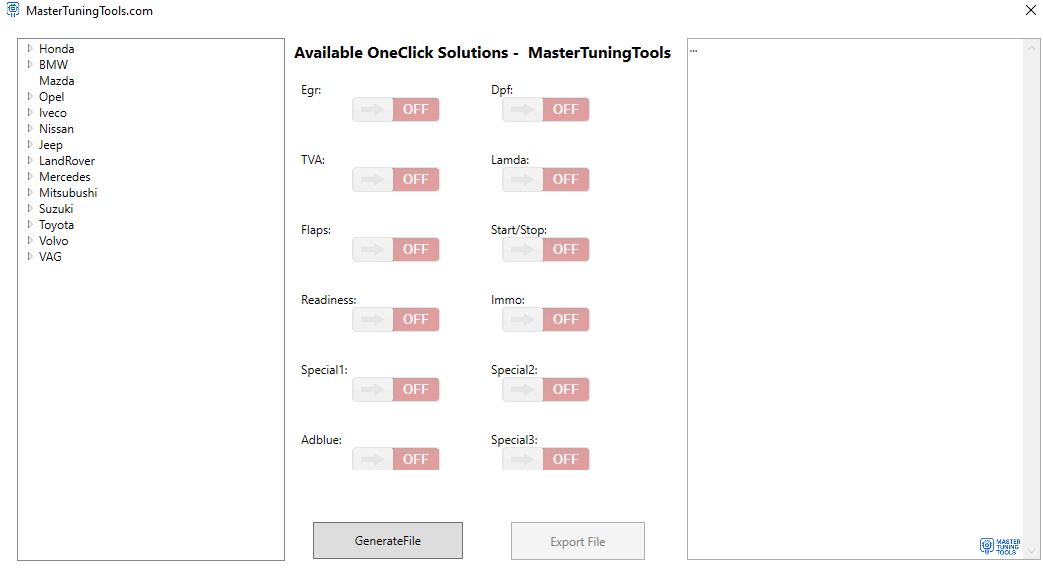Click the Master Tuning Tools logo

coord(999,545)
